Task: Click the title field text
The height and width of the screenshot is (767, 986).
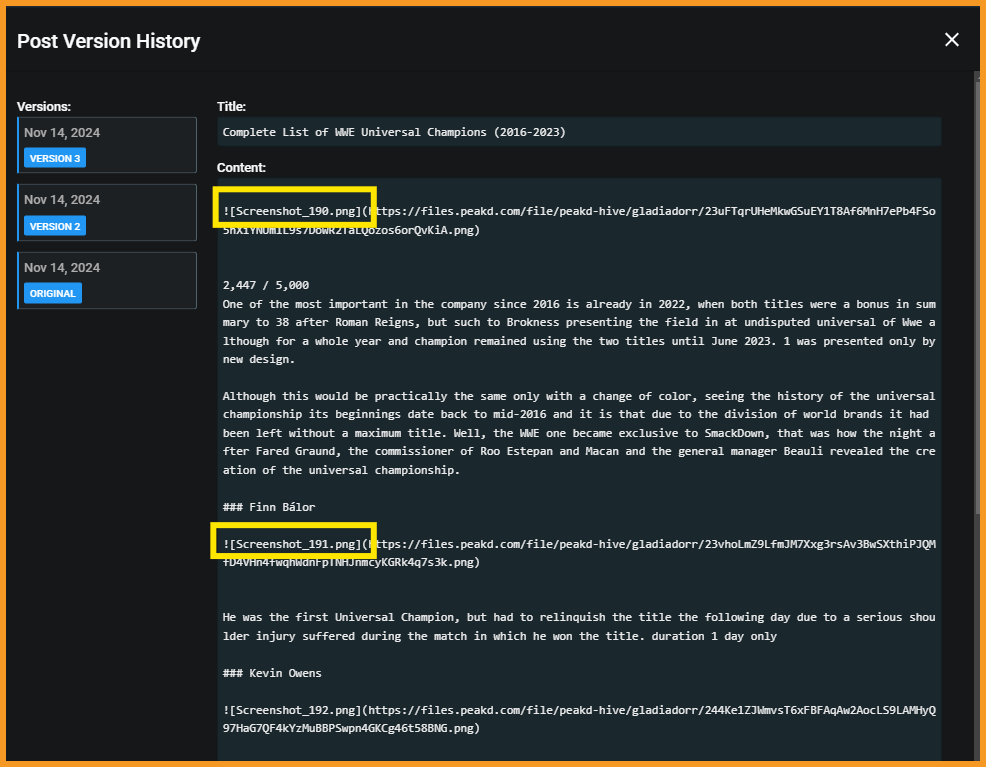Action: [x=394, y=132]
